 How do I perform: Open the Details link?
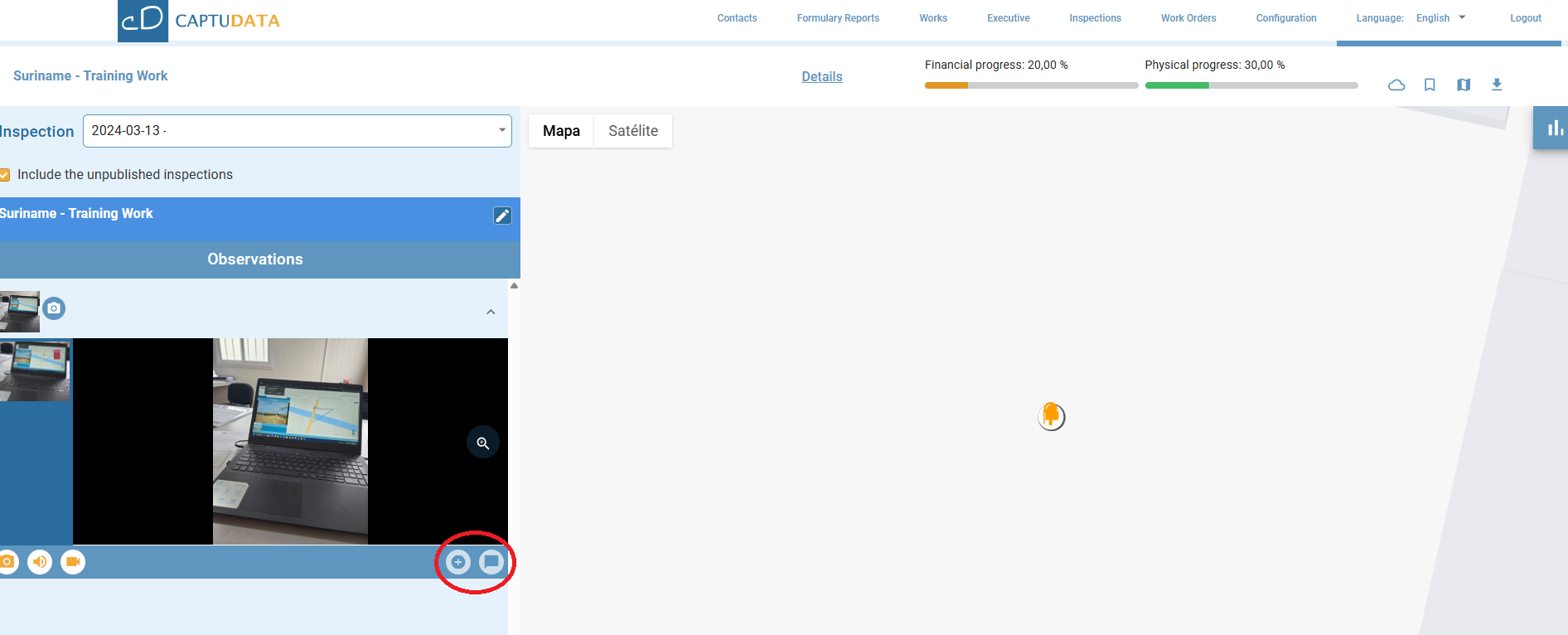[821, 76]
